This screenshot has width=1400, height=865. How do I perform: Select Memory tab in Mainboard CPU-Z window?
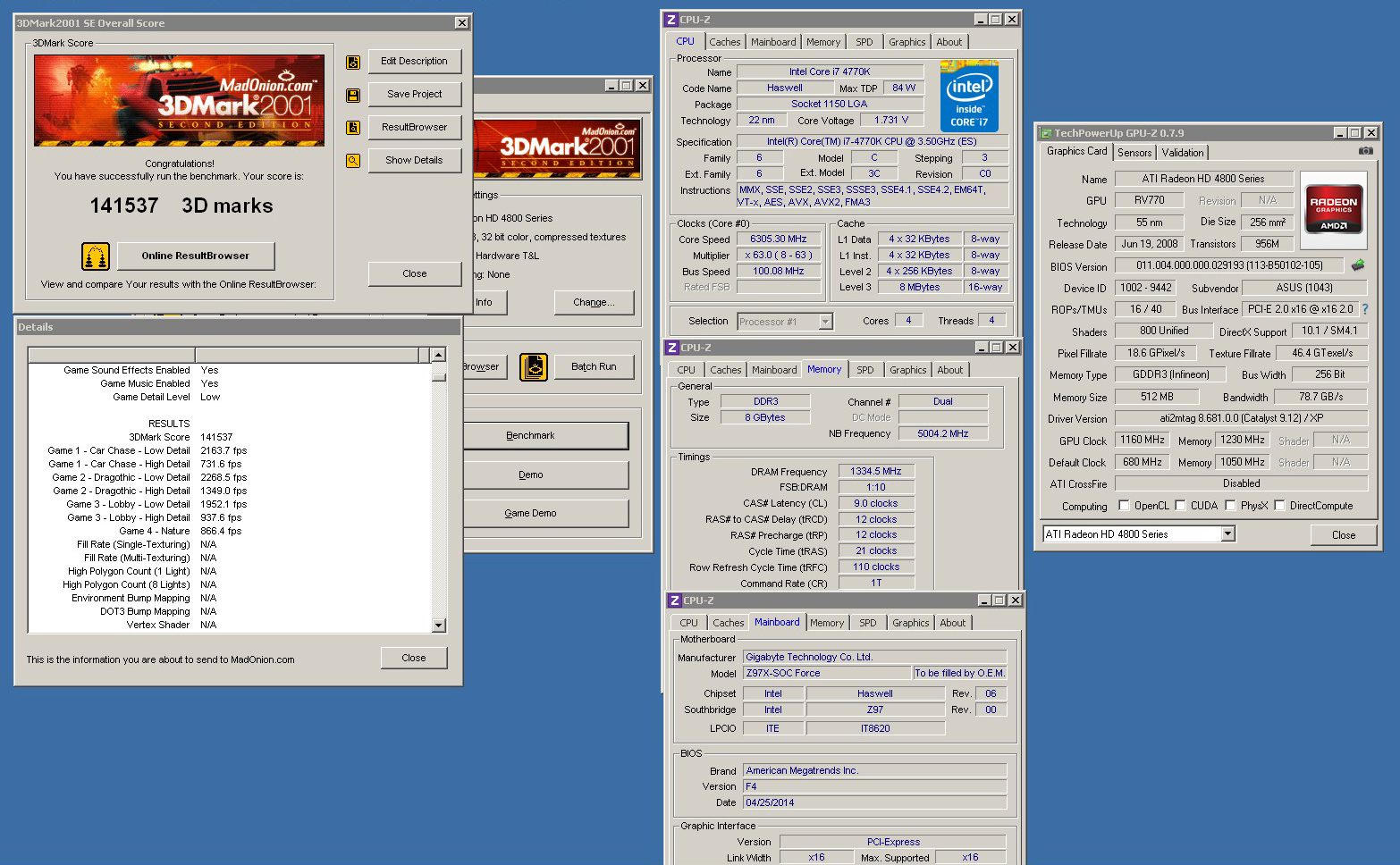tap(827, 623)
